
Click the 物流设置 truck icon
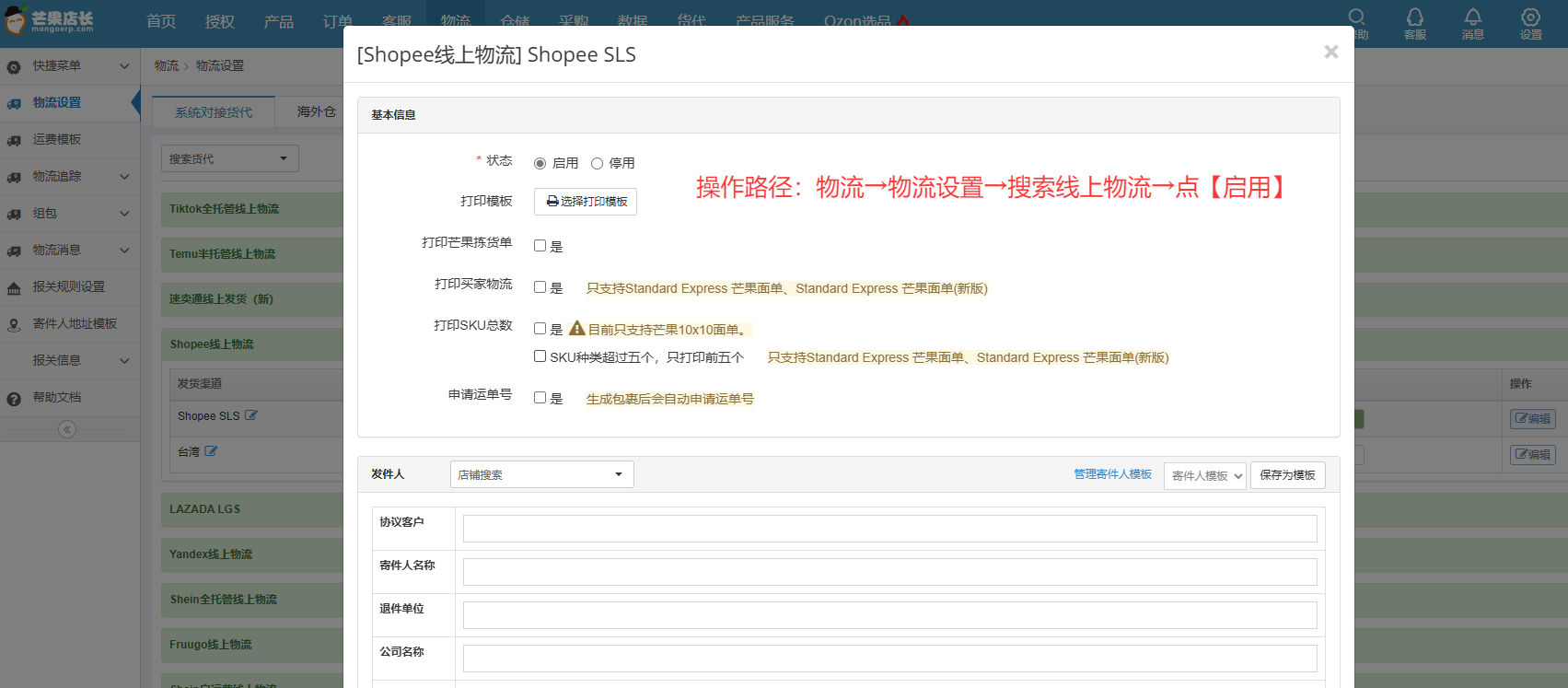tap(14, 104)
